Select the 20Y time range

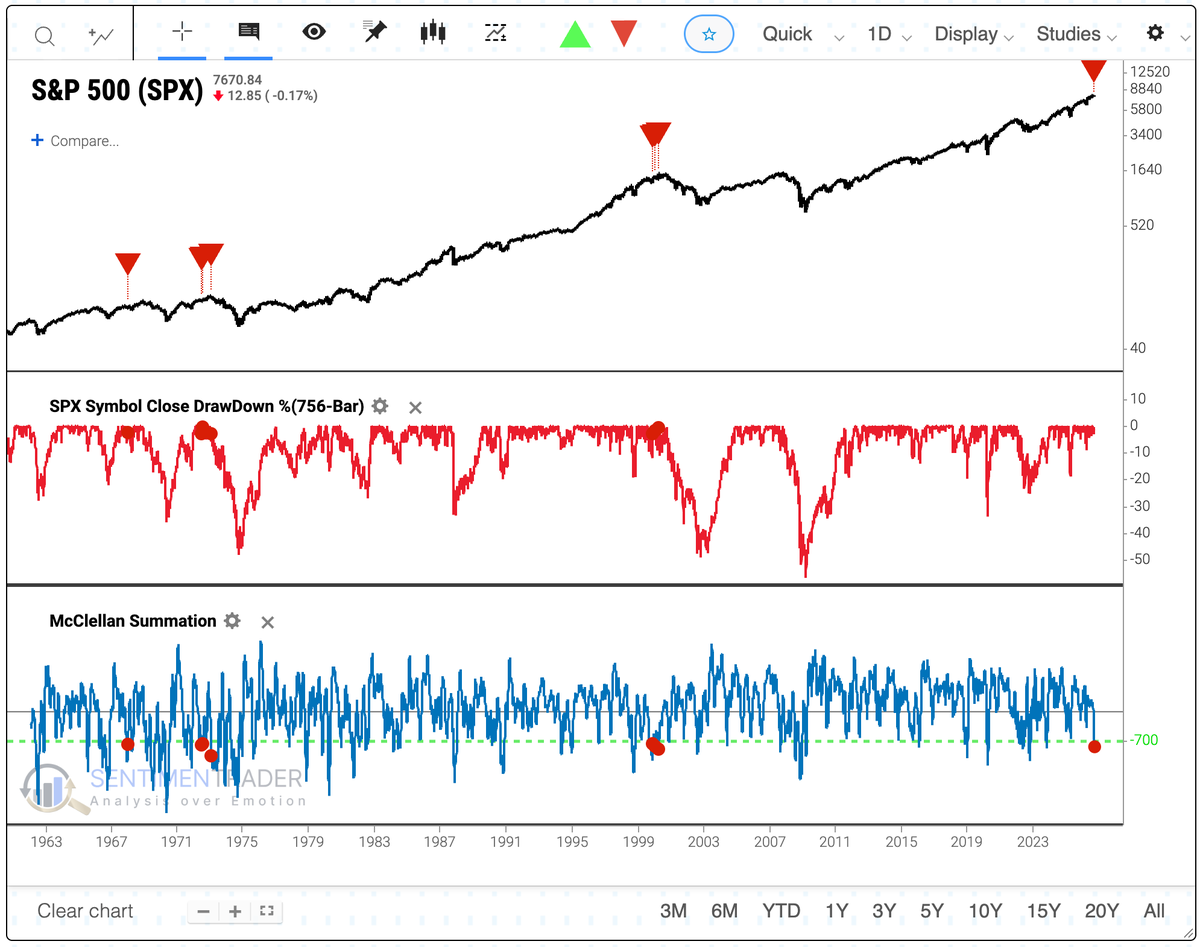tap(1101, 911)
